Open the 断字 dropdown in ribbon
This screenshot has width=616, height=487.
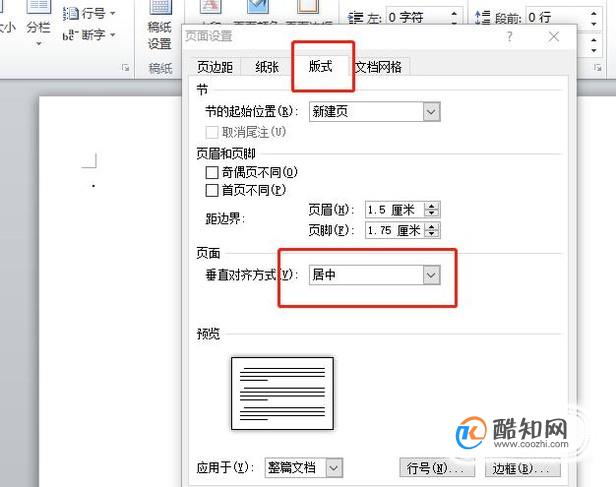(x=89, y=35)
